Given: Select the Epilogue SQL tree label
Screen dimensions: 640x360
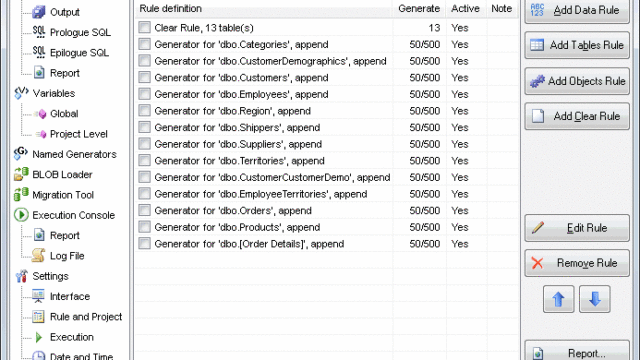Looking at the screenshot, I should point(79,53).
